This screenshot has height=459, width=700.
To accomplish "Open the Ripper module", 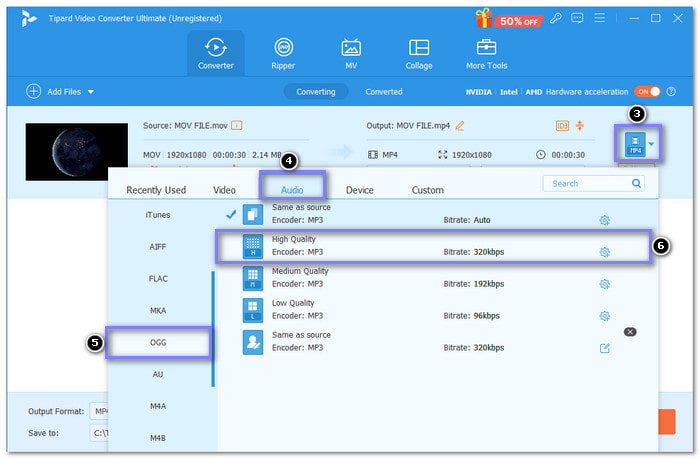I will pos(283,54).
